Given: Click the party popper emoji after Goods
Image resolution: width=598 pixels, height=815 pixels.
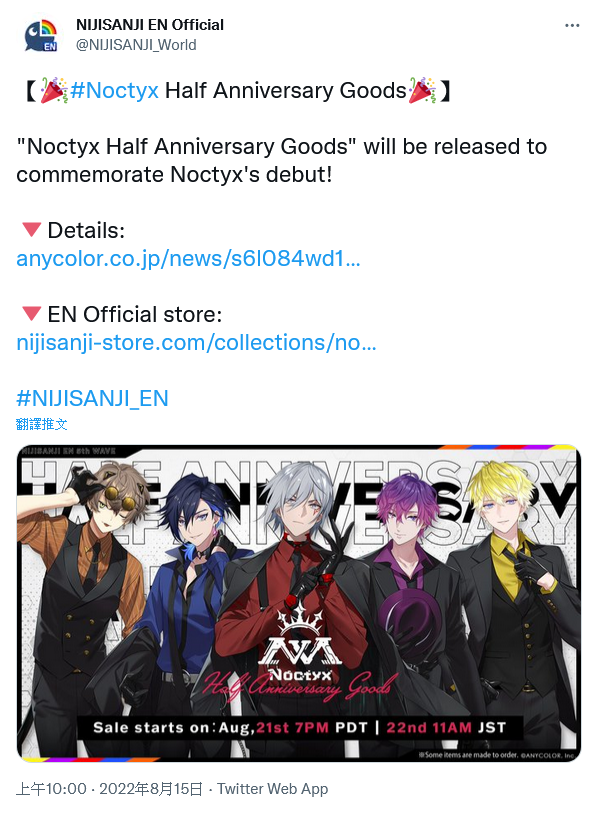Looking at the screenshot, I should coord(422,90).
